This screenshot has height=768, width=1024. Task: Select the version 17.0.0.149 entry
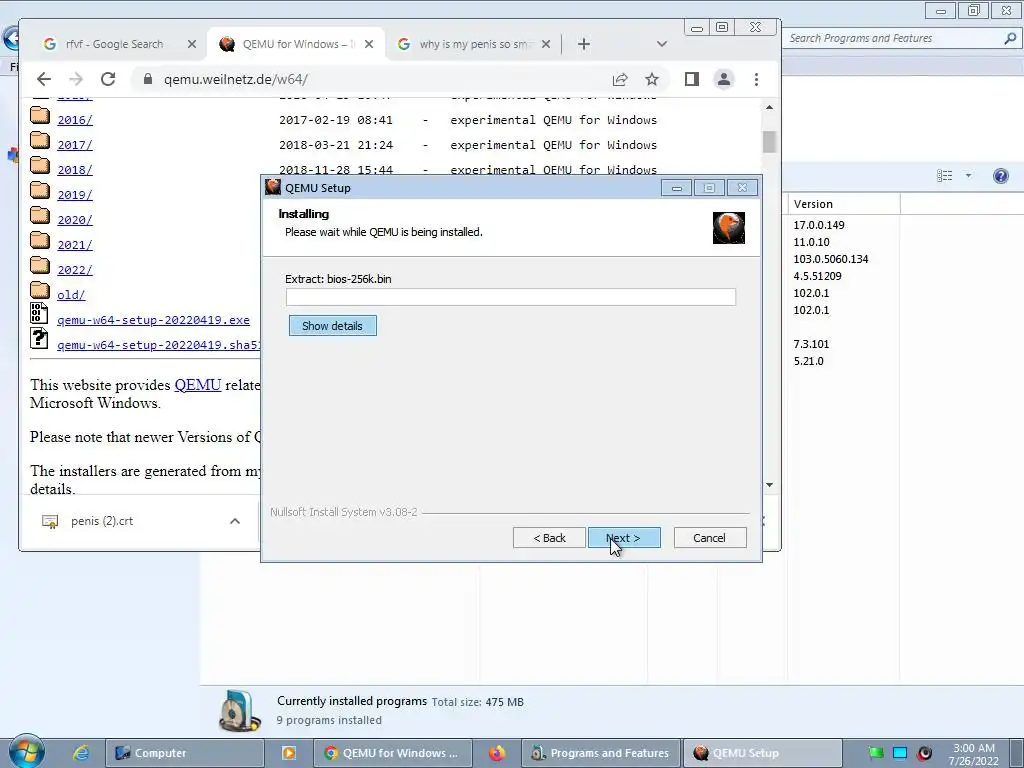point(819,225)
